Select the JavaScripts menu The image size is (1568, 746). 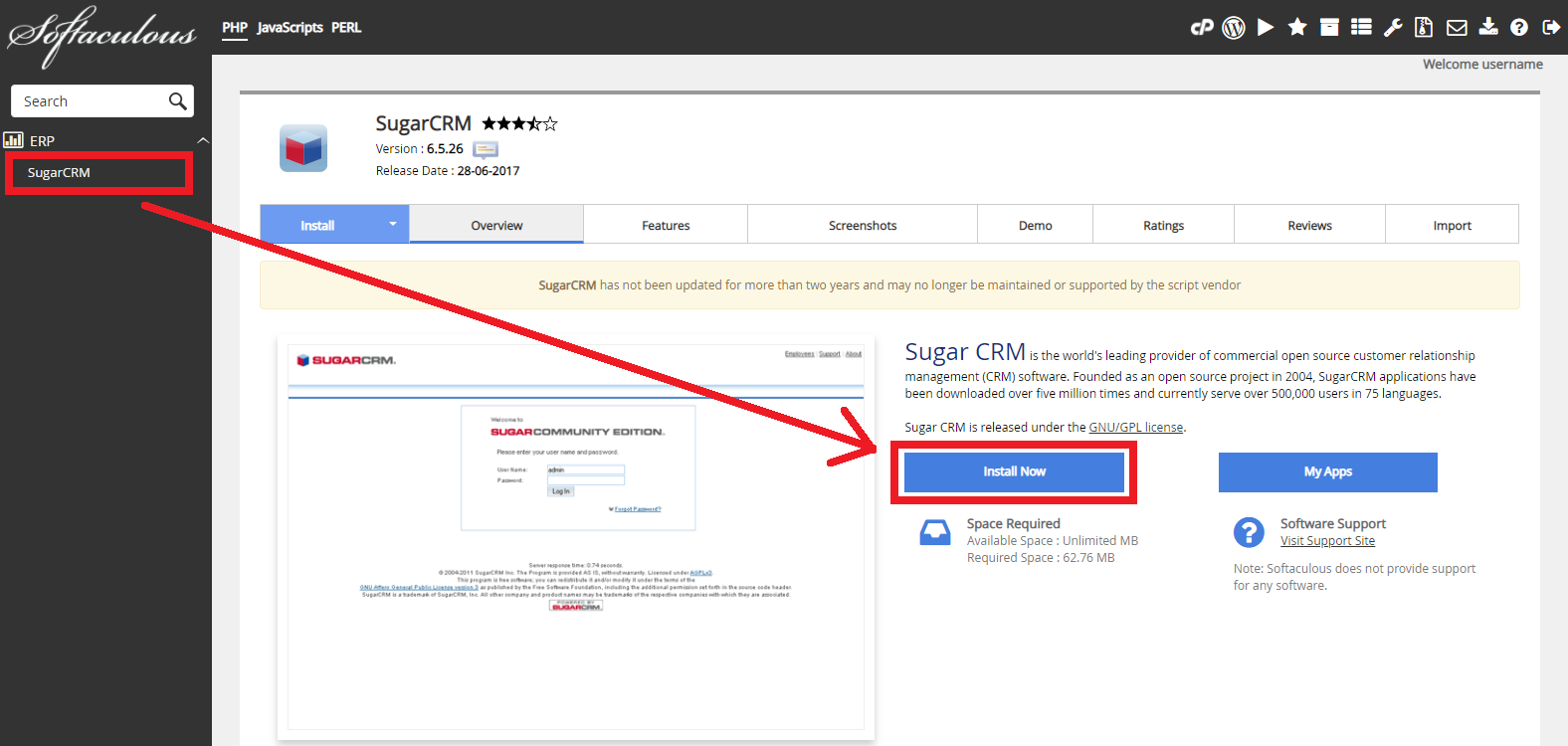pos(290,27)
